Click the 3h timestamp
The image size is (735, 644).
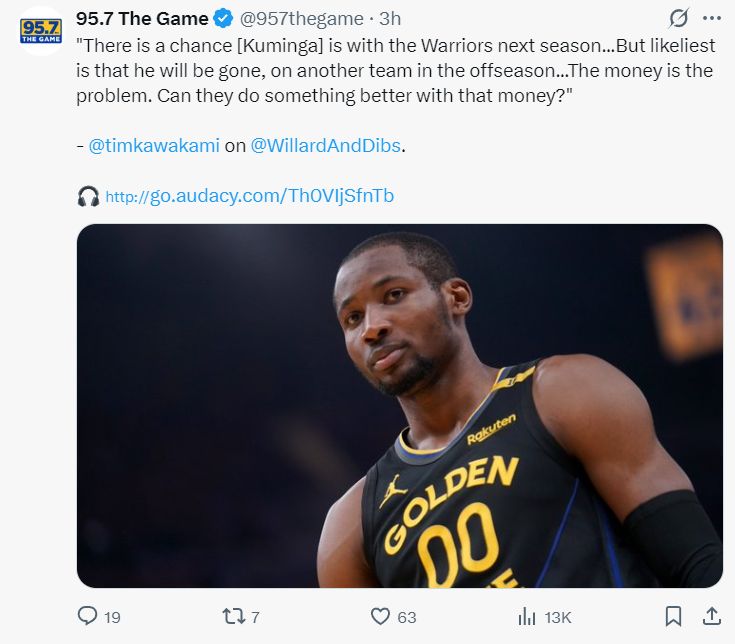click(390, 19)
